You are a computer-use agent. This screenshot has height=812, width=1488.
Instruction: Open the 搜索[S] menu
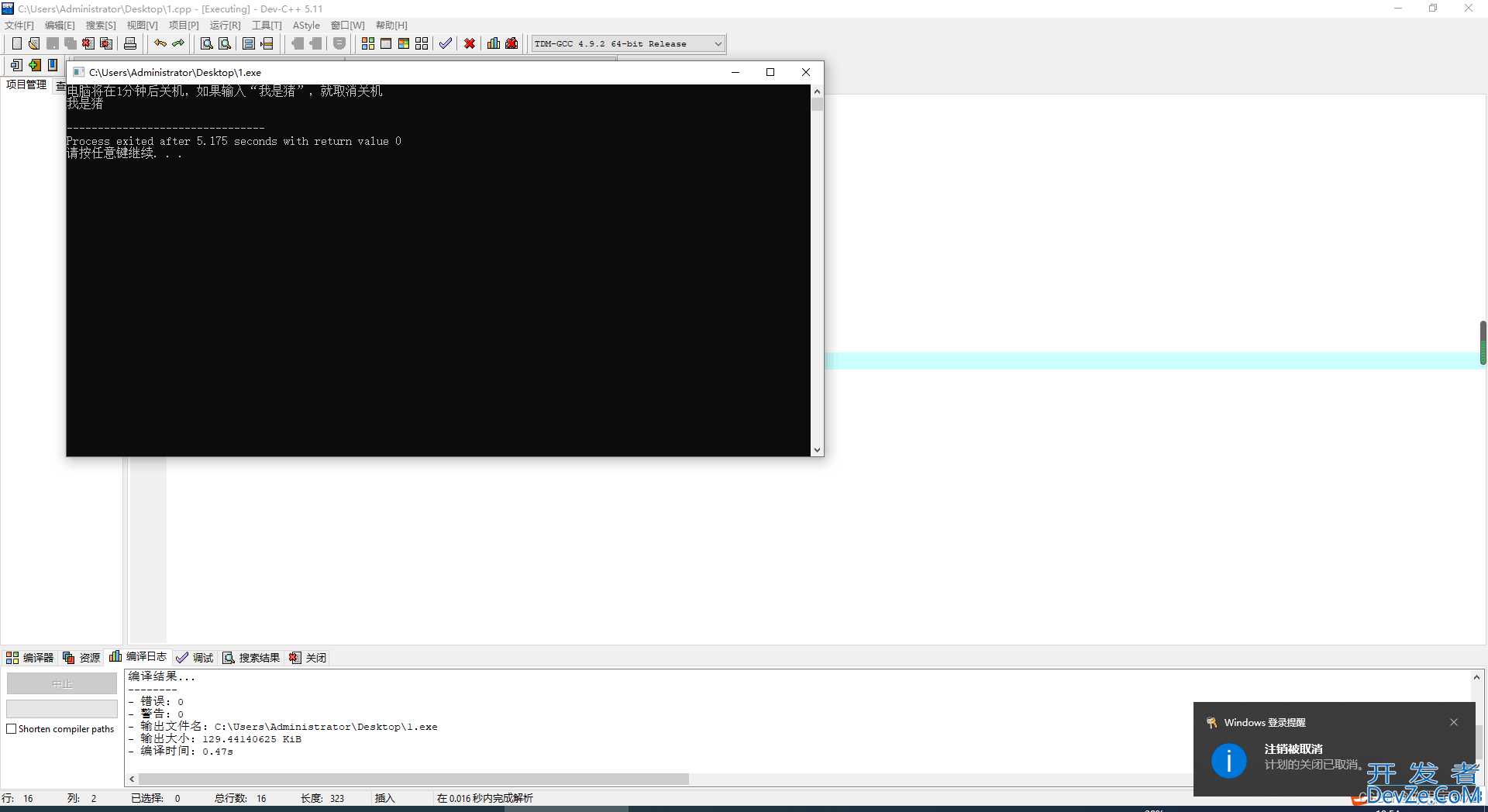101,26
